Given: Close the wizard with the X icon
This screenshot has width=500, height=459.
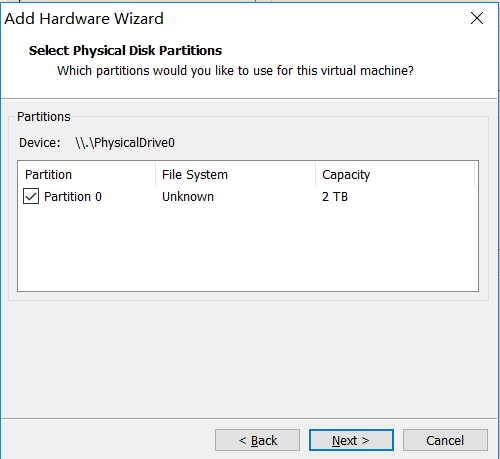Looking at the screenshot, I should point(477,18).
